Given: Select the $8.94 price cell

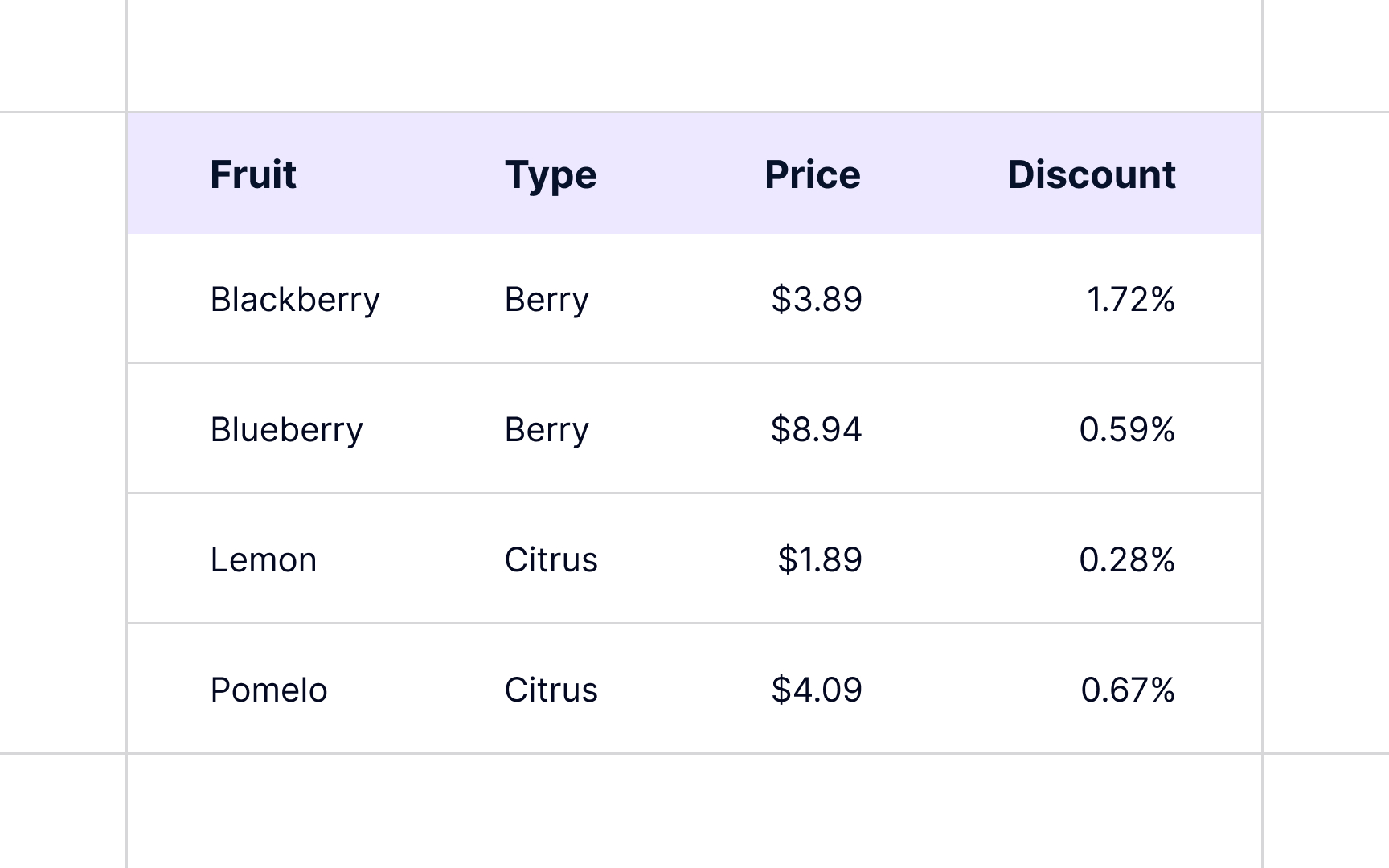Looking at the screenshot, I should pyautogui.click(x=817, y=430).
